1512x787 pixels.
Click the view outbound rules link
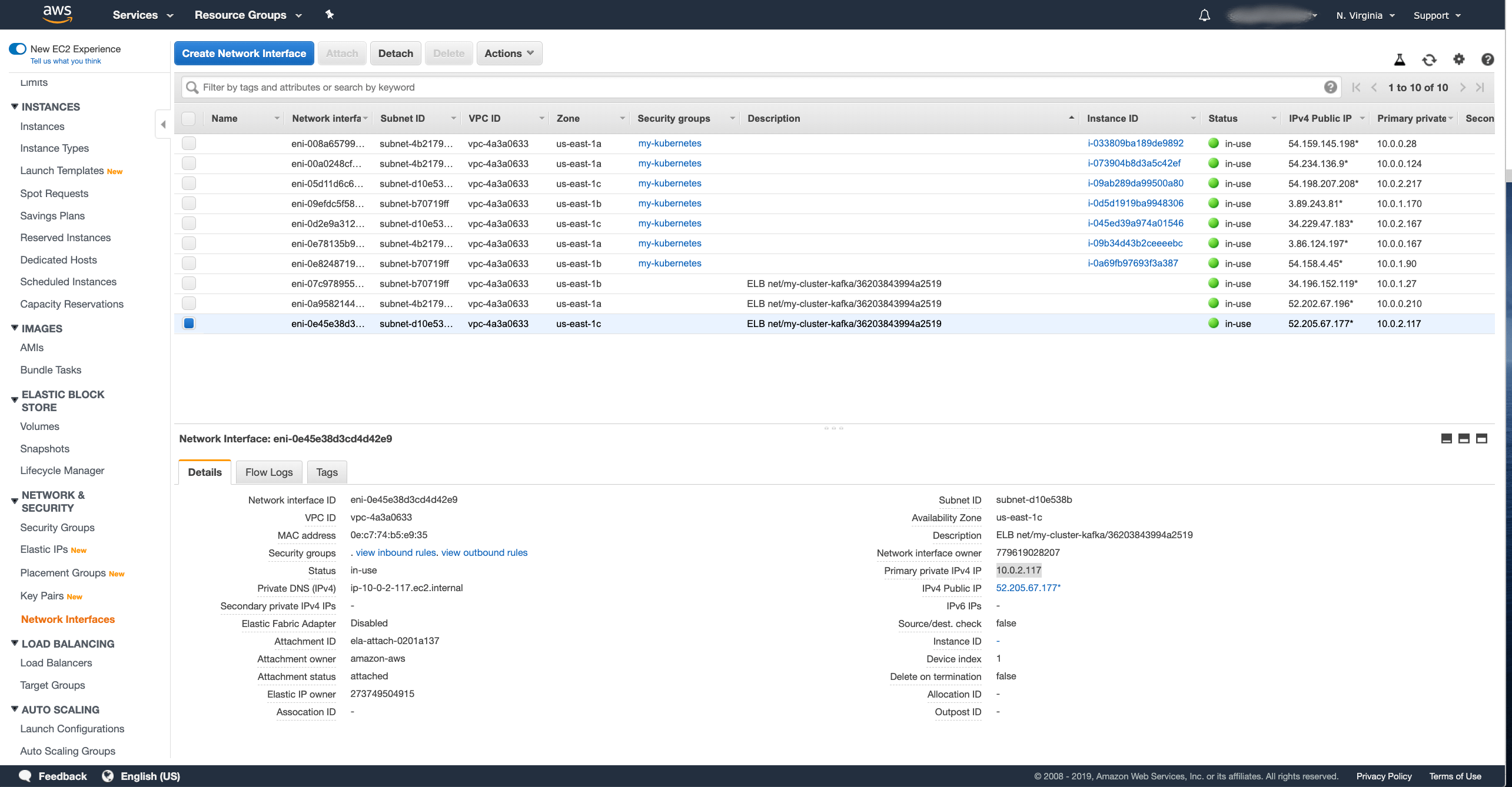pos(484,552)
